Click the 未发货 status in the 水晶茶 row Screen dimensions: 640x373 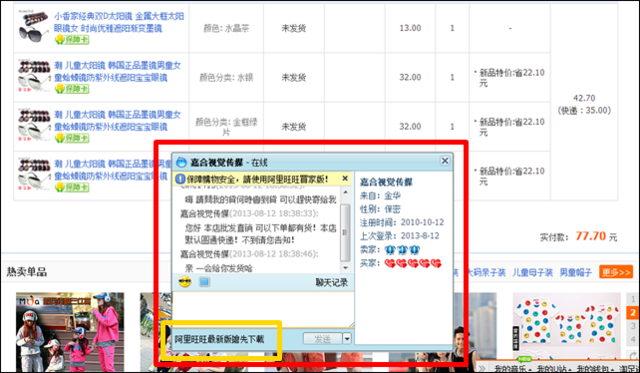click(293, 28)
